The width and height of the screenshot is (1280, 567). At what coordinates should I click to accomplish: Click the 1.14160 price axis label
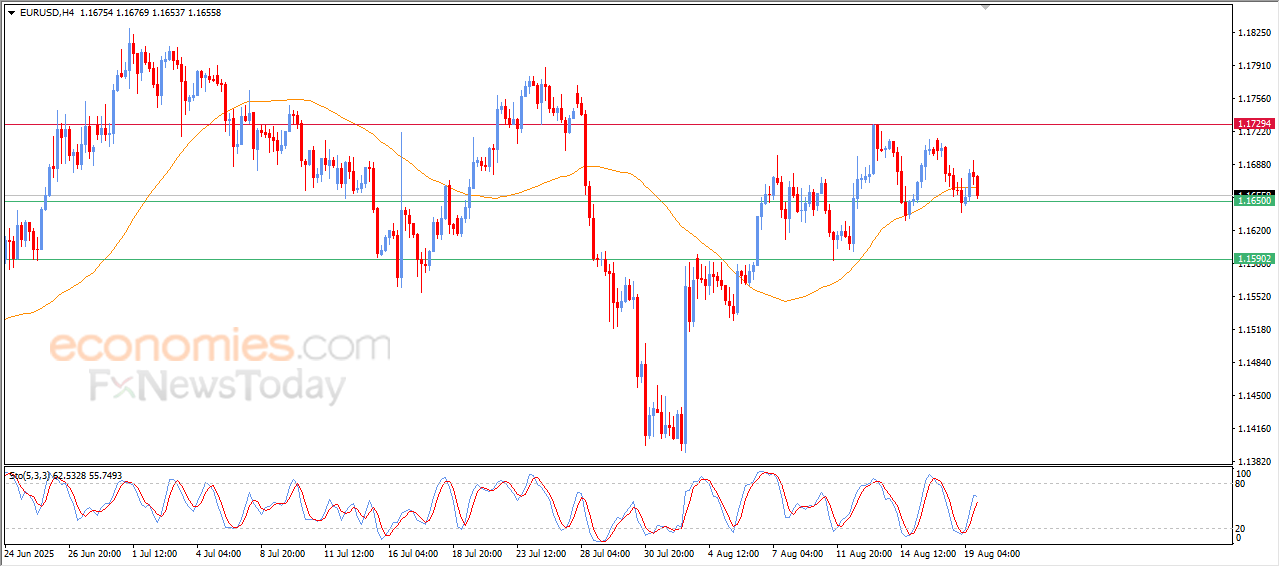[x=1254, y=429]
